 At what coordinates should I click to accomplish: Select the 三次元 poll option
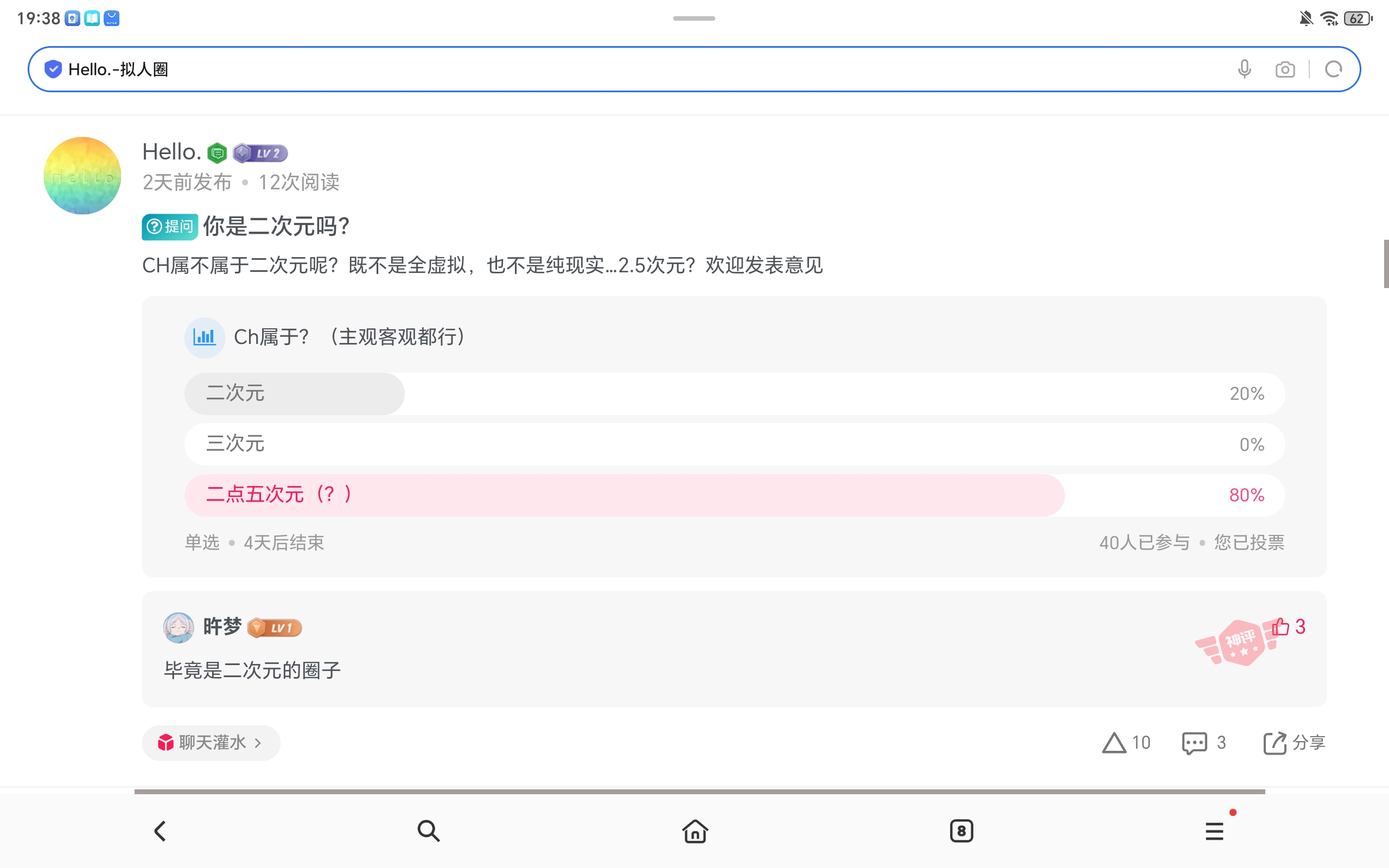734,444
